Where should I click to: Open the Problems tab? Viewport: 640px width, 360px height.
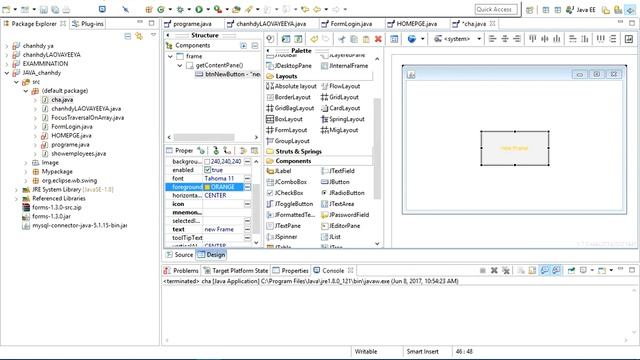181,271
